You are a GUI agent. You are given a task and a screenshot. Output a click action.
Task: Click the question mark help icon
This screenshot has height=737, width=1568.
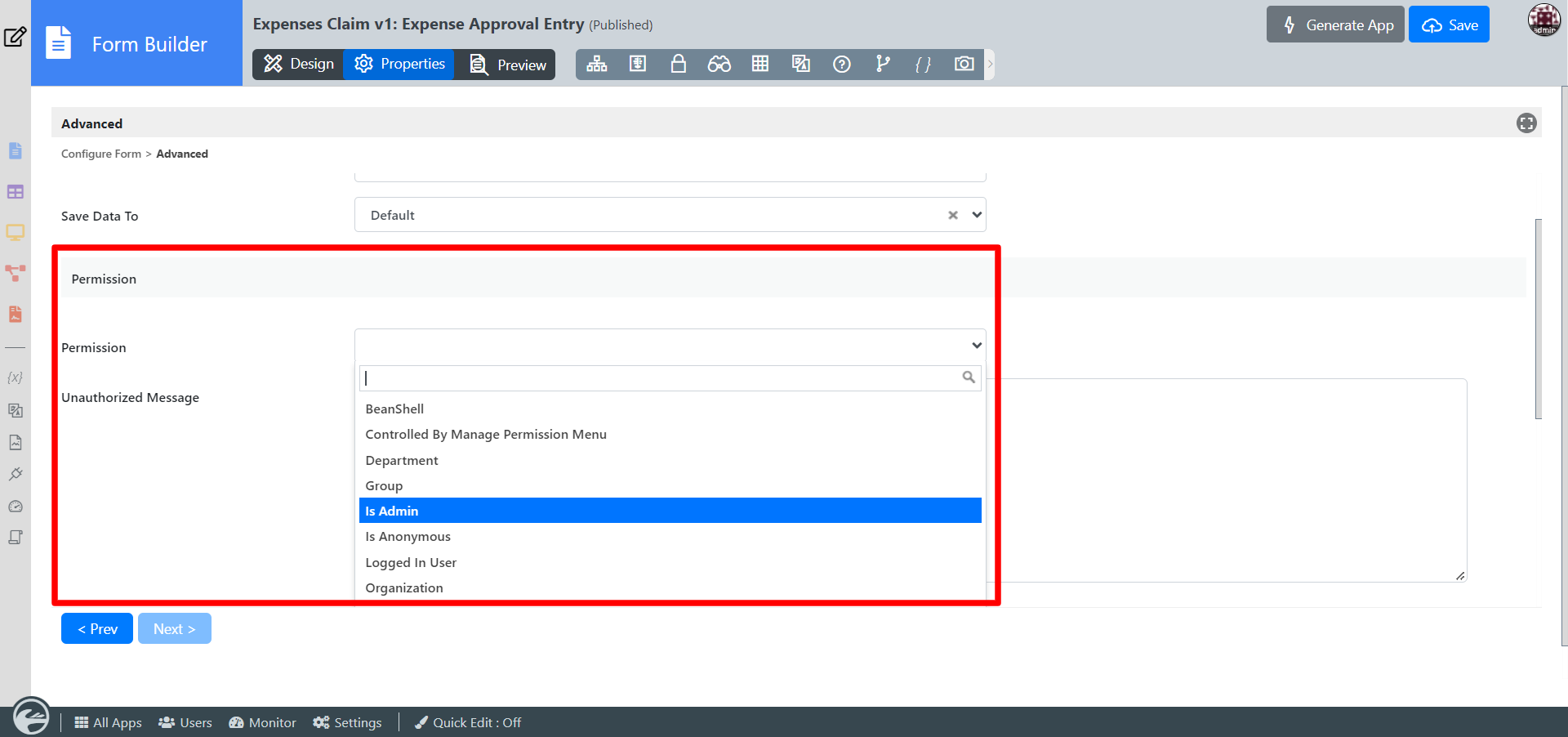click(842, 64)
